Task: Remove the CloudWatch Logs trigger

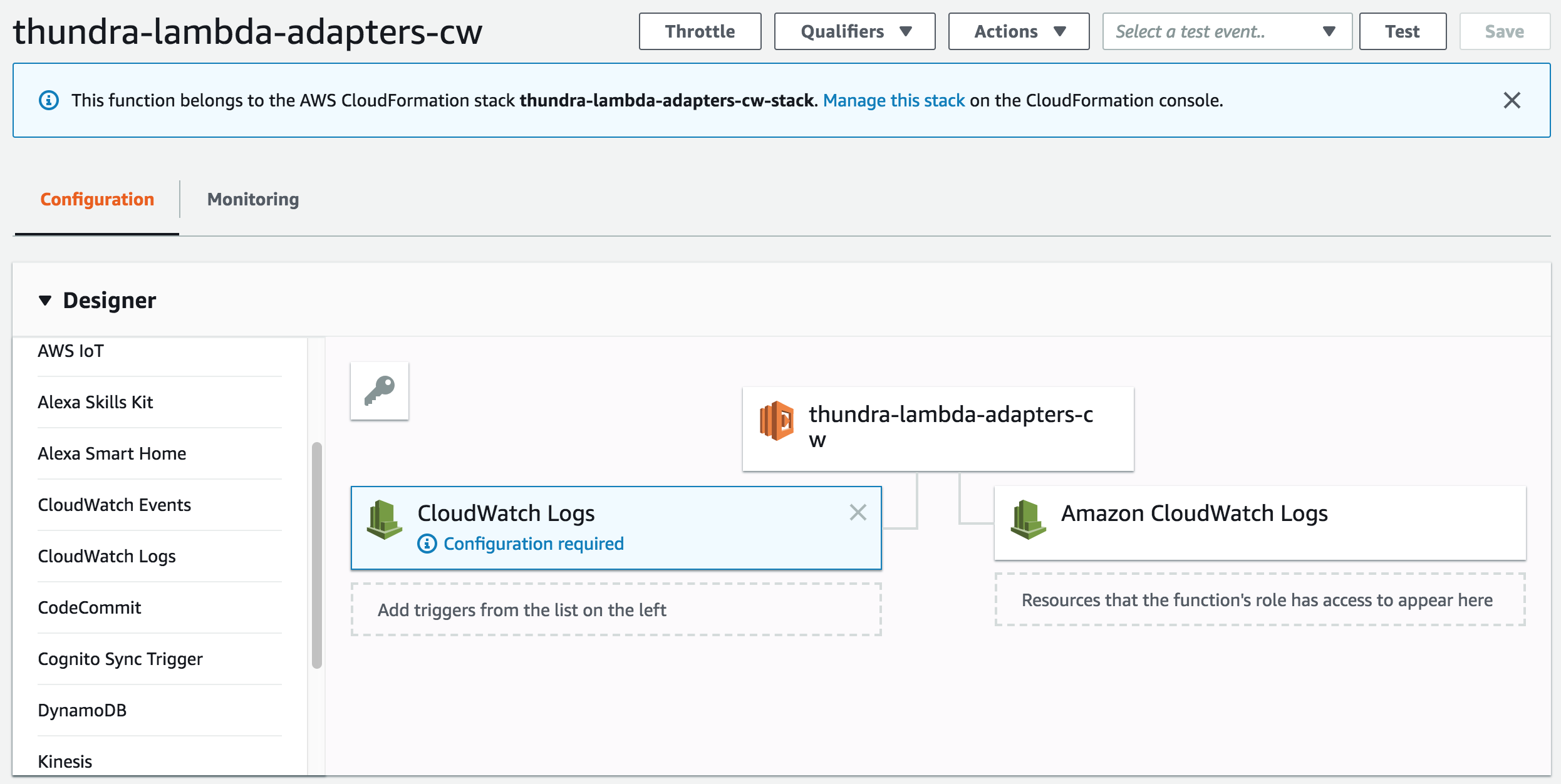Action: pyautogui.click(x=858, y=512)
